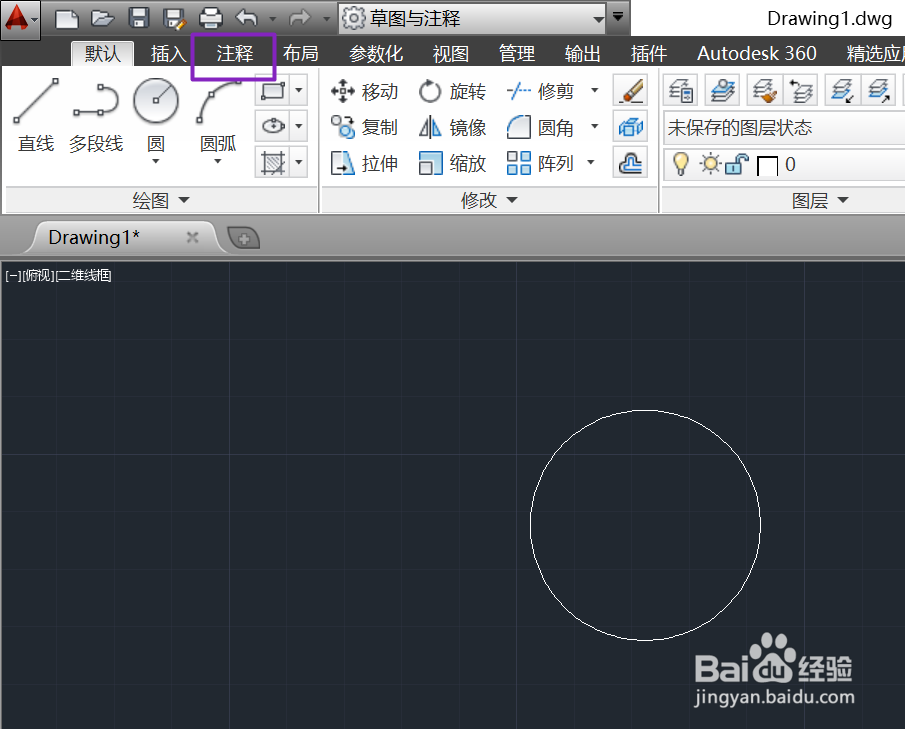
Task: Add a new drawing tab
Action: 244,238
